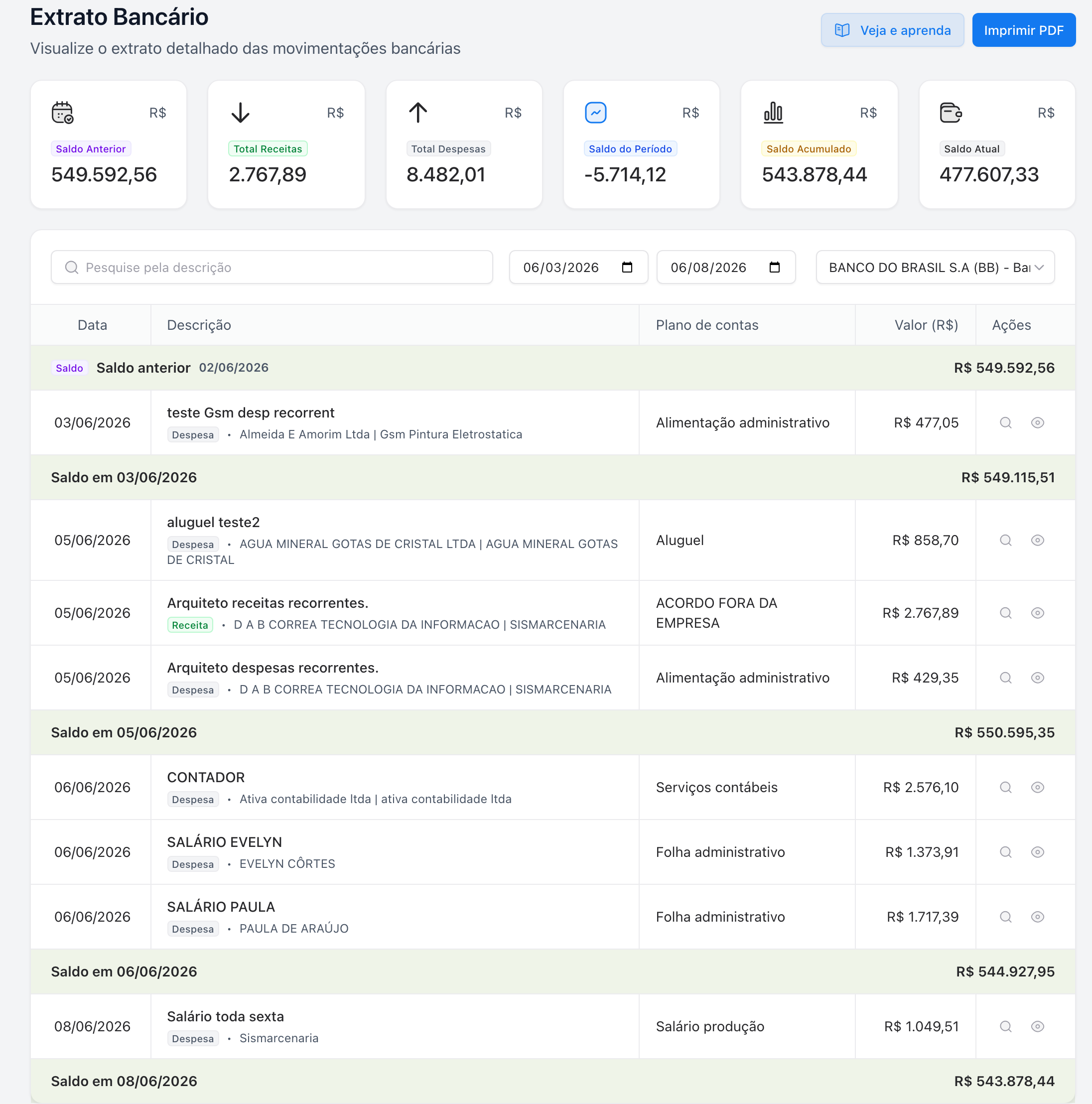
Task: Expand the BANCO DO BRASIL account dropdown
Action: coord(935,267)
